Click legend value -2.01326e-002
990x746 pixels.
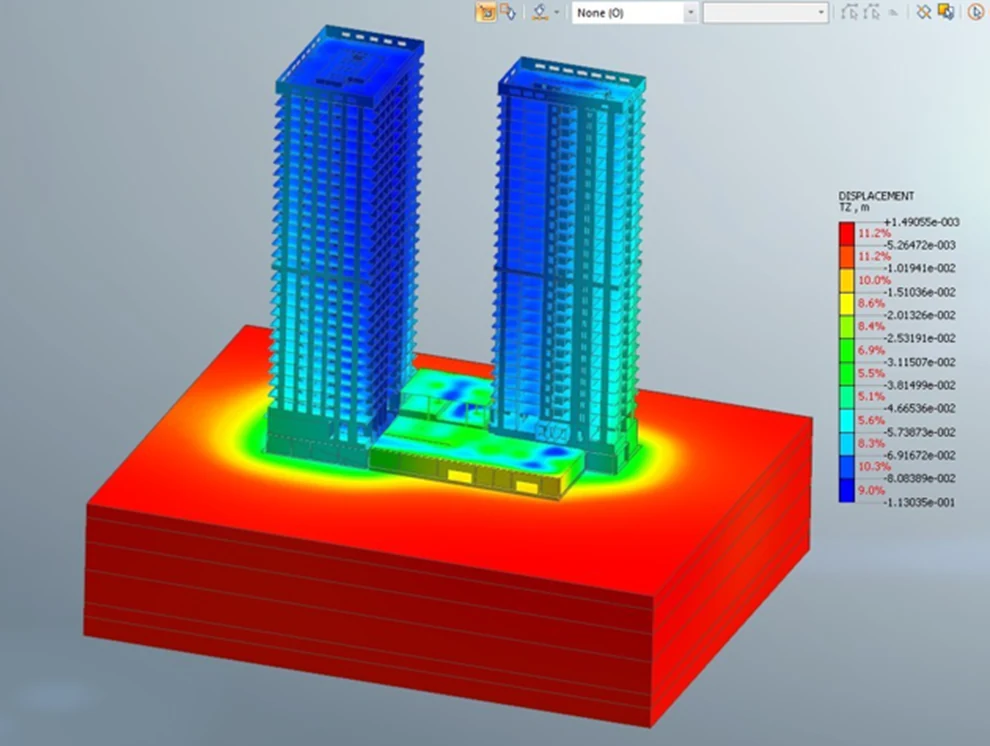tap(920, 315)
